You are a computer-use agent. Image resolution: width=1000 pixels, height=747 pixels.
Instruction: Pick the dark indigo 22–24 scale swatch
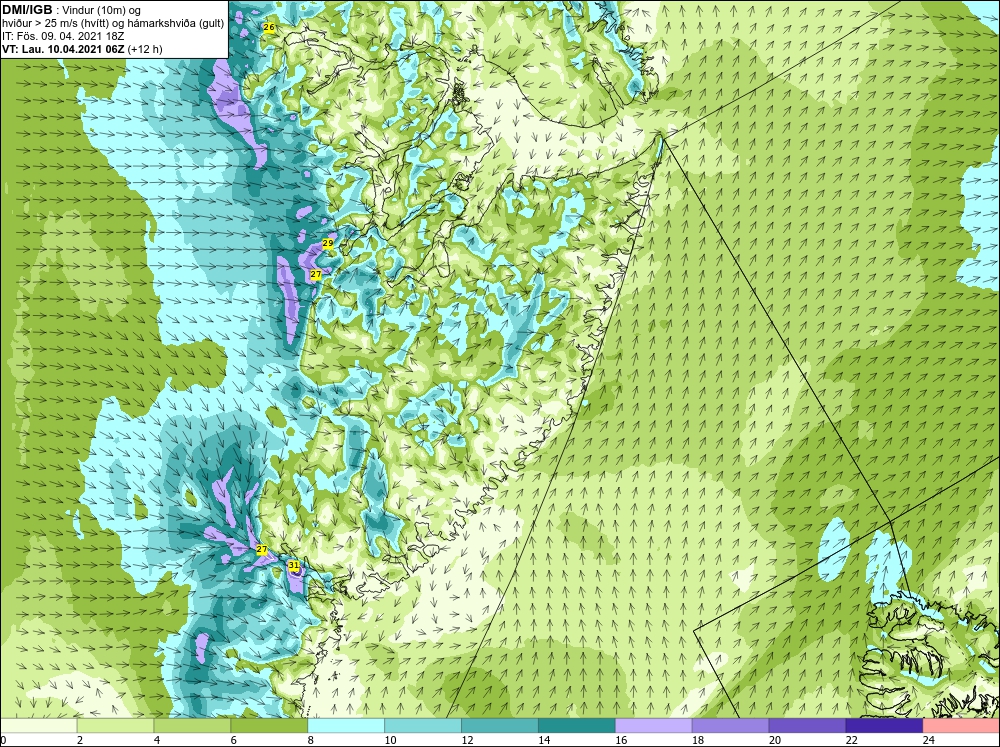click(884, 725)
